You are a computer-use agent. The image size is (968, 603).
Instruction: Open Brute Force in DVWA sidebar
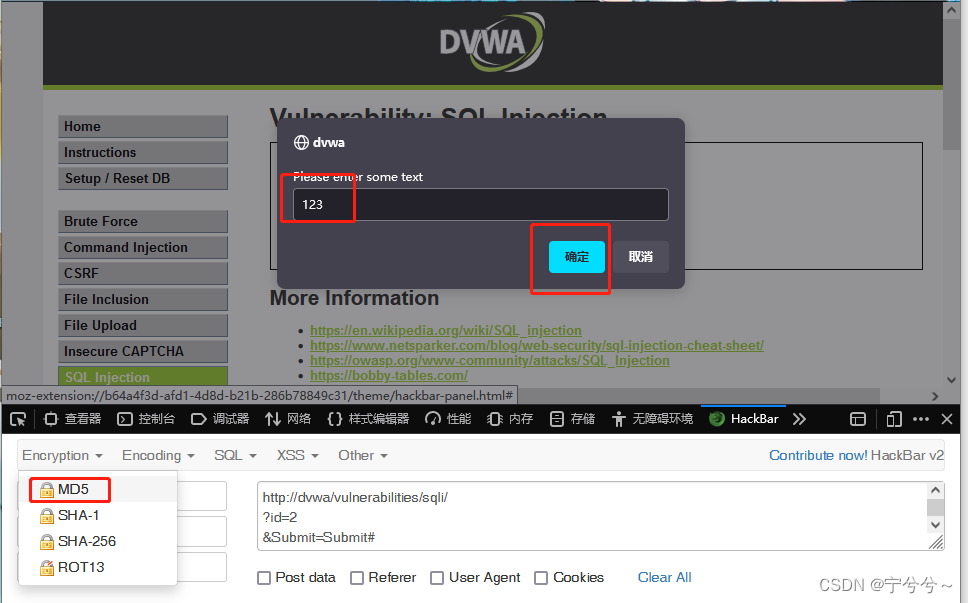click(143, 222)
